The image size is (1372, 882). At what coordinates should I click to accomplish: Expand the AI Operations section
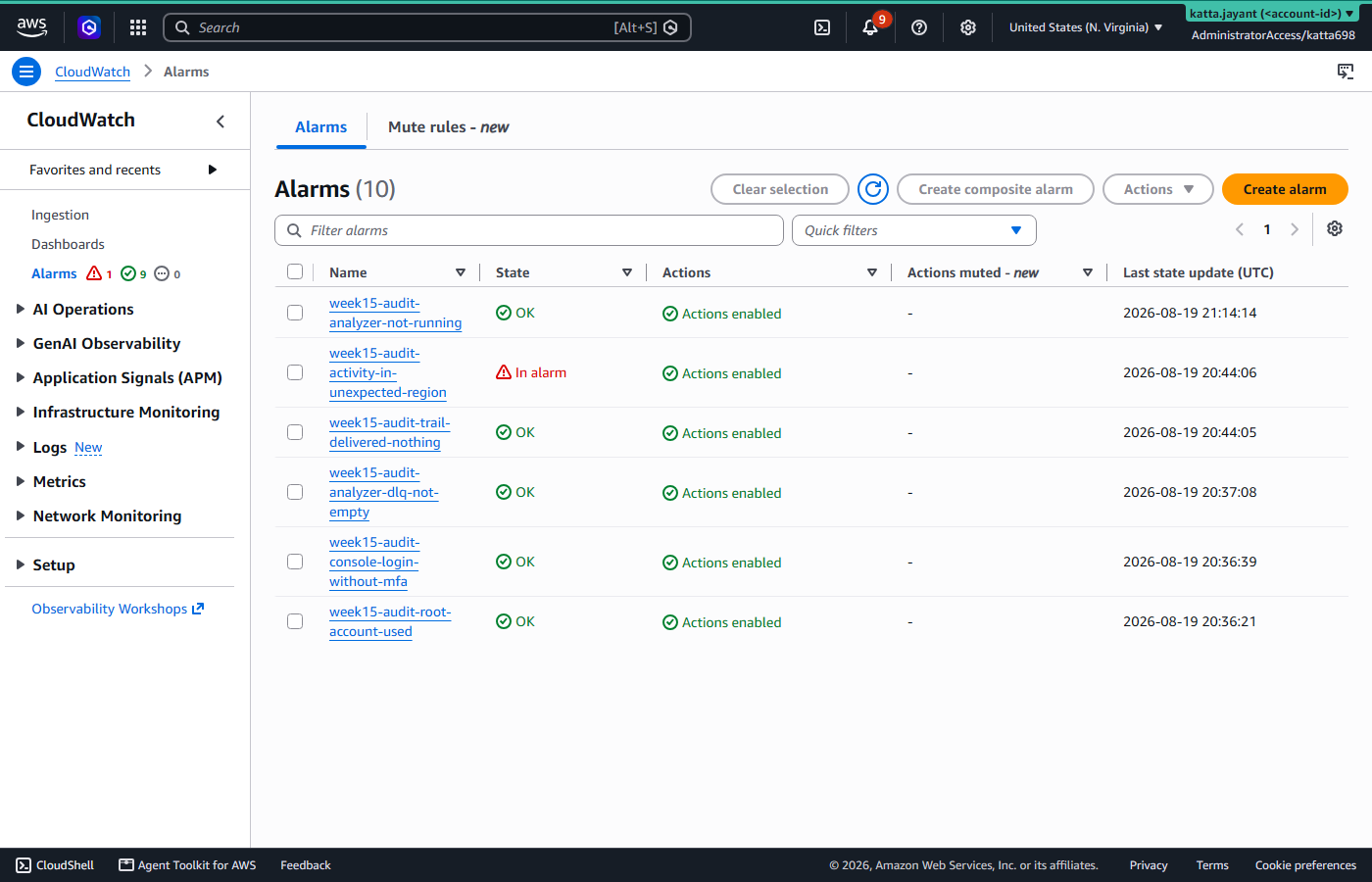(21, 309)
